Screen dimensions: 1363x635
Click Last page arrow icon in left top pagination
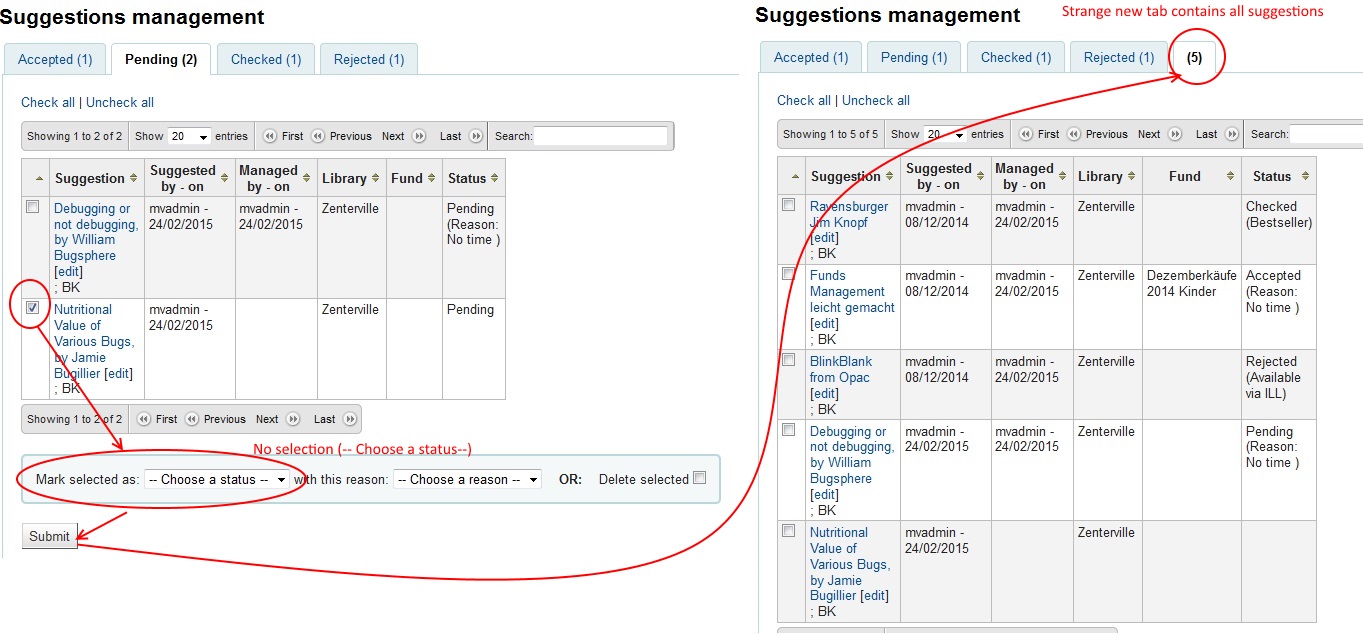(x=476, y=136)
